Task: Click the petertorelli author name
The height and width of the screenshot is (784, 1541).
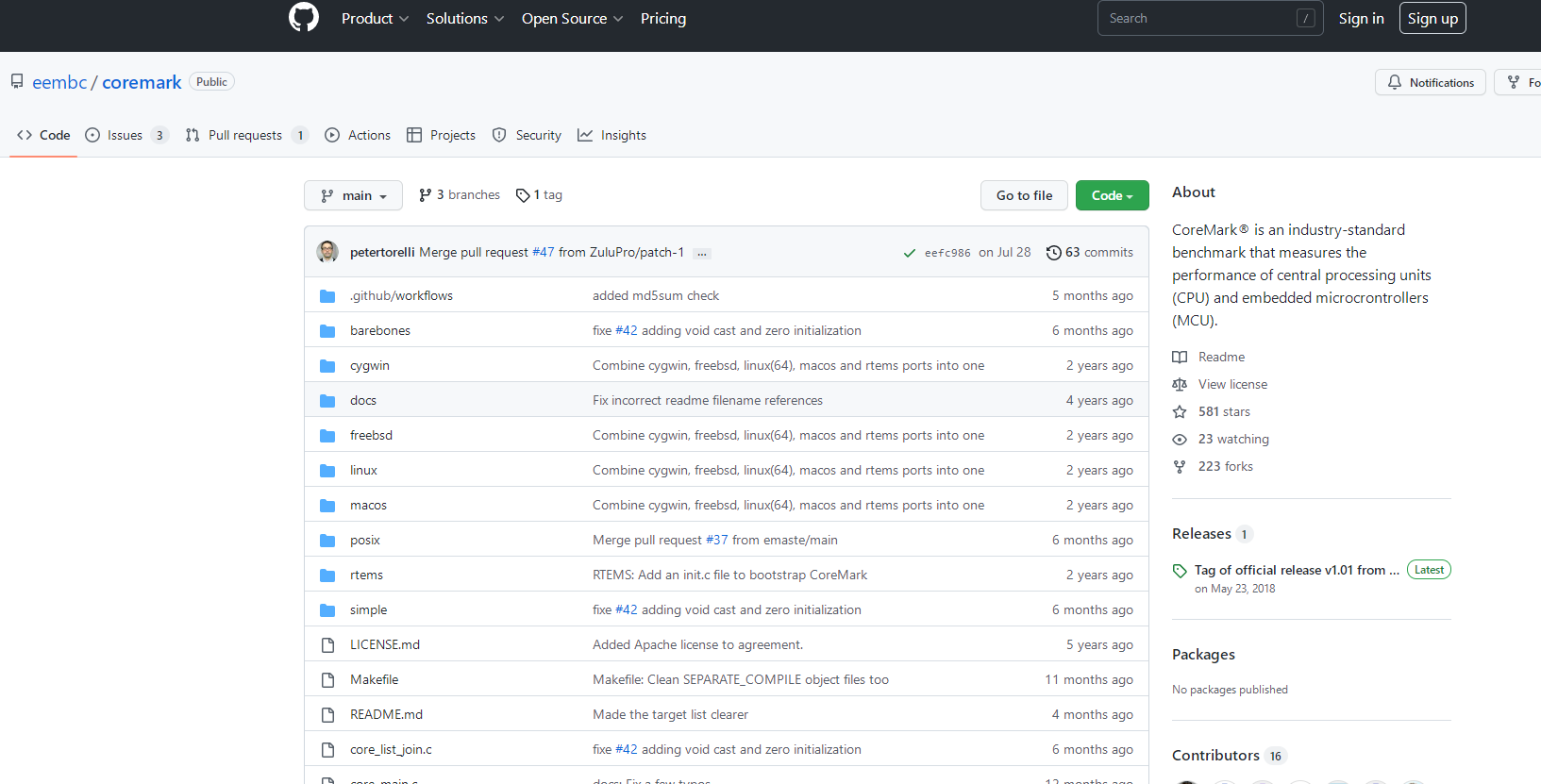Action: coord(382,252)
